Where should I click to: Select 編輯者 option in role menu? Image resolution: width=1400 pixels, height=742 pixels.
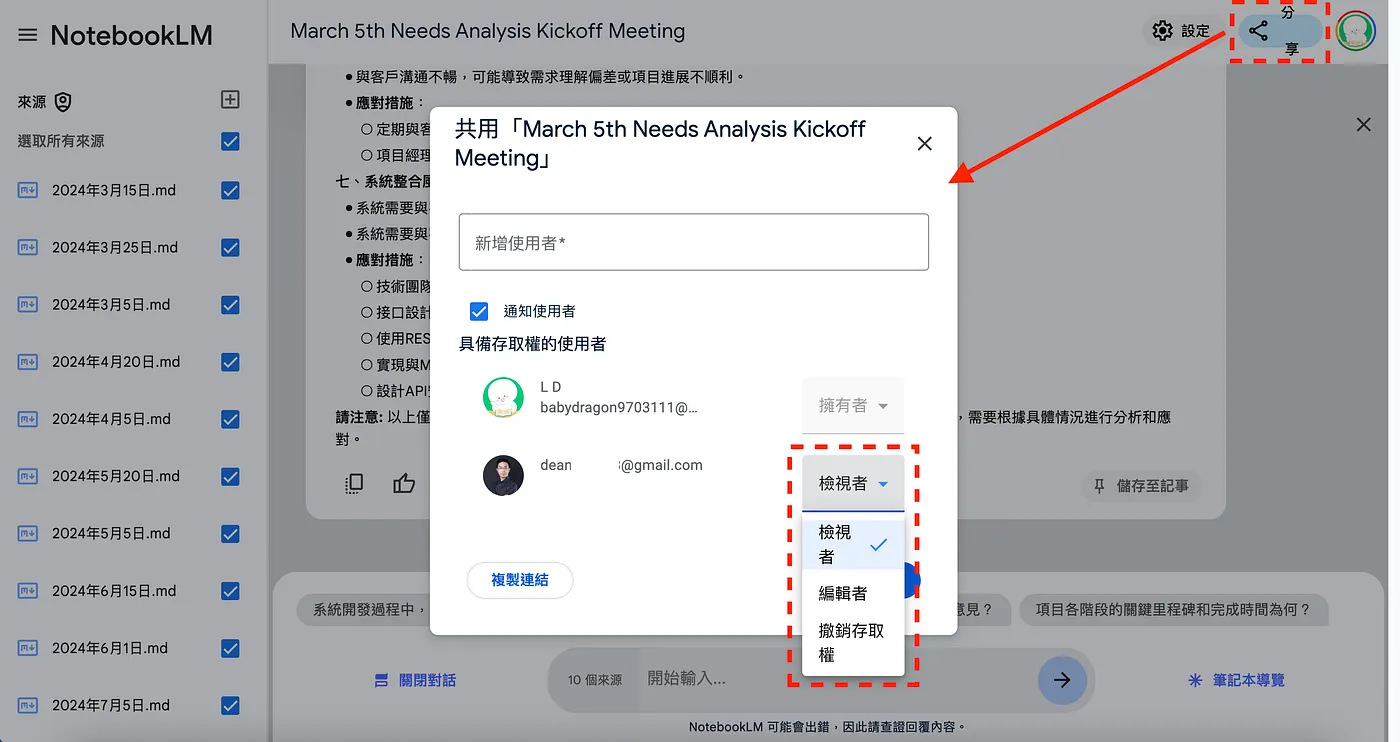[x=853, y=593]
